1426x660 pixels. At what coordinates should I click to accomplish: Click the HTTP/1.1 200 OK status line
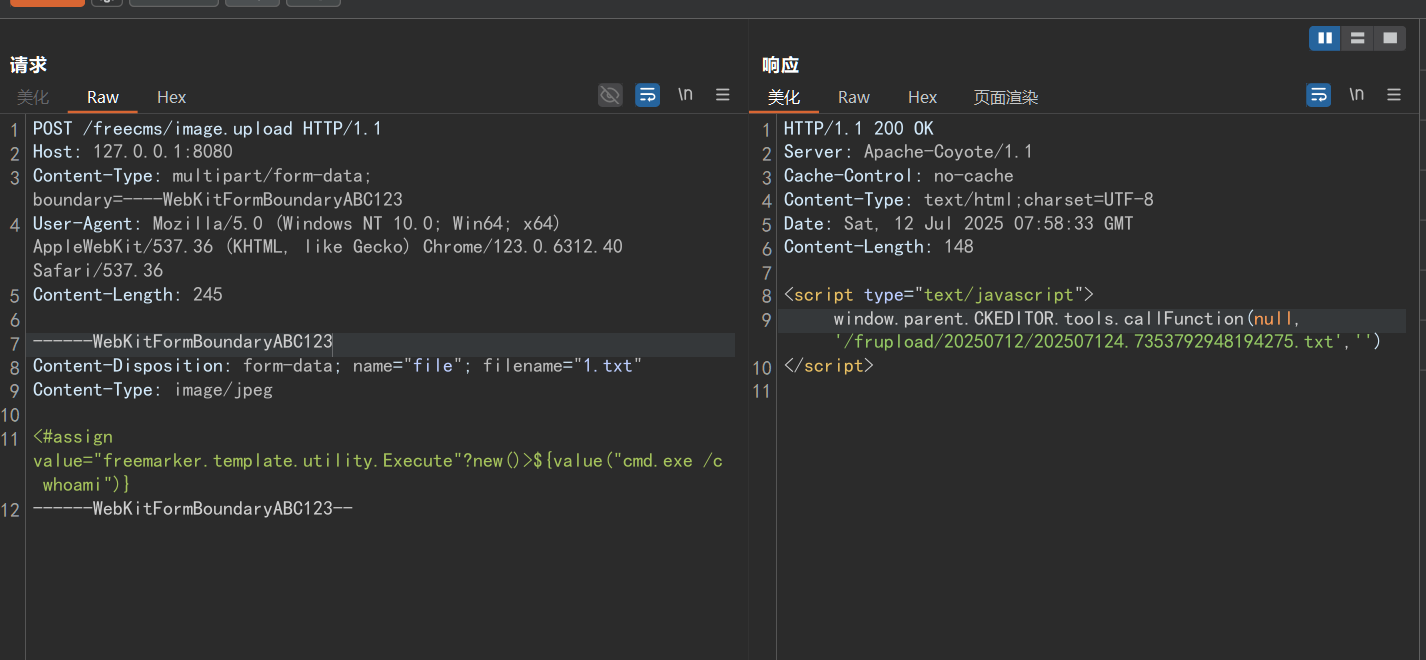tap(859, 129)
